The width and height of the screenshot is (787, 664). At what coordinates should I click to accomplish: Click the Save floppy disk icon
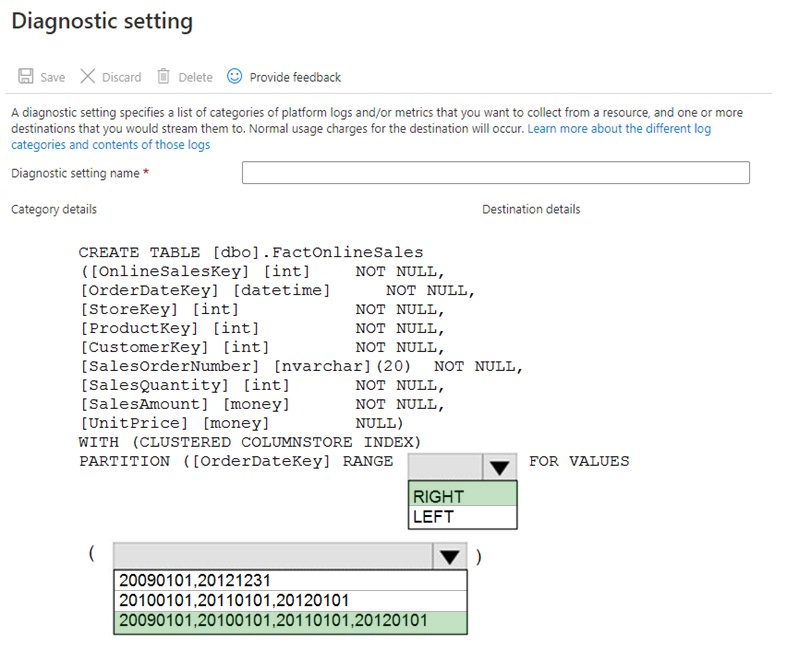[26, 76]
